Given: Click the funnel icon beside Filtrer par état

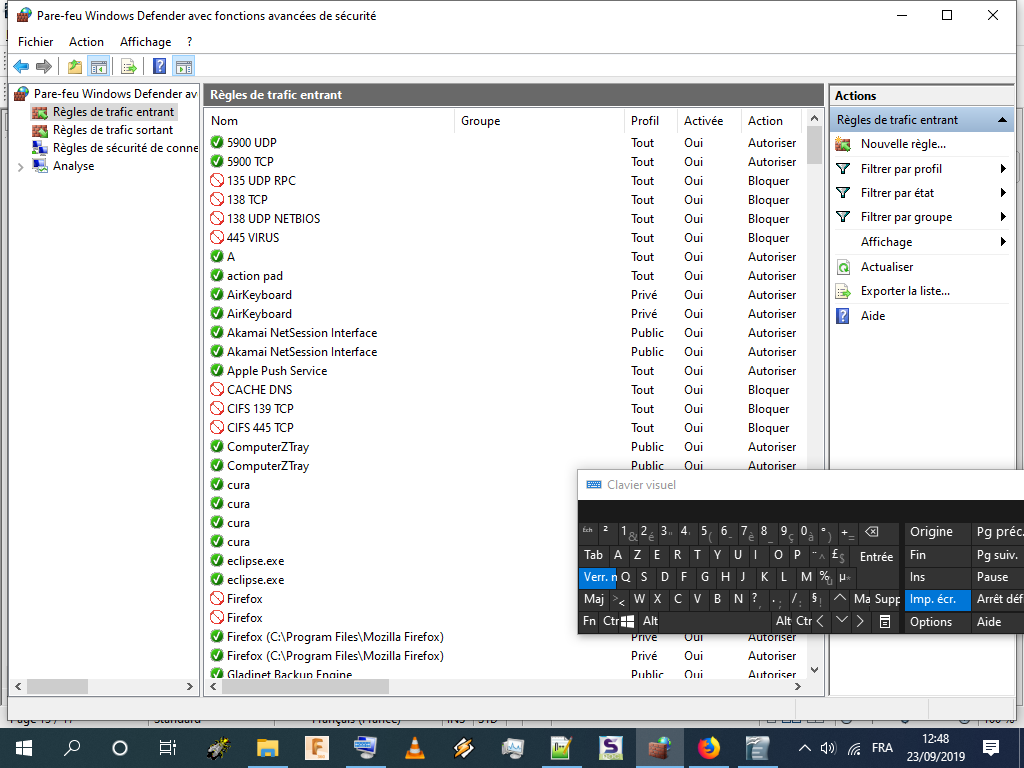Looking at the screenshot, I should click(843, 193).
